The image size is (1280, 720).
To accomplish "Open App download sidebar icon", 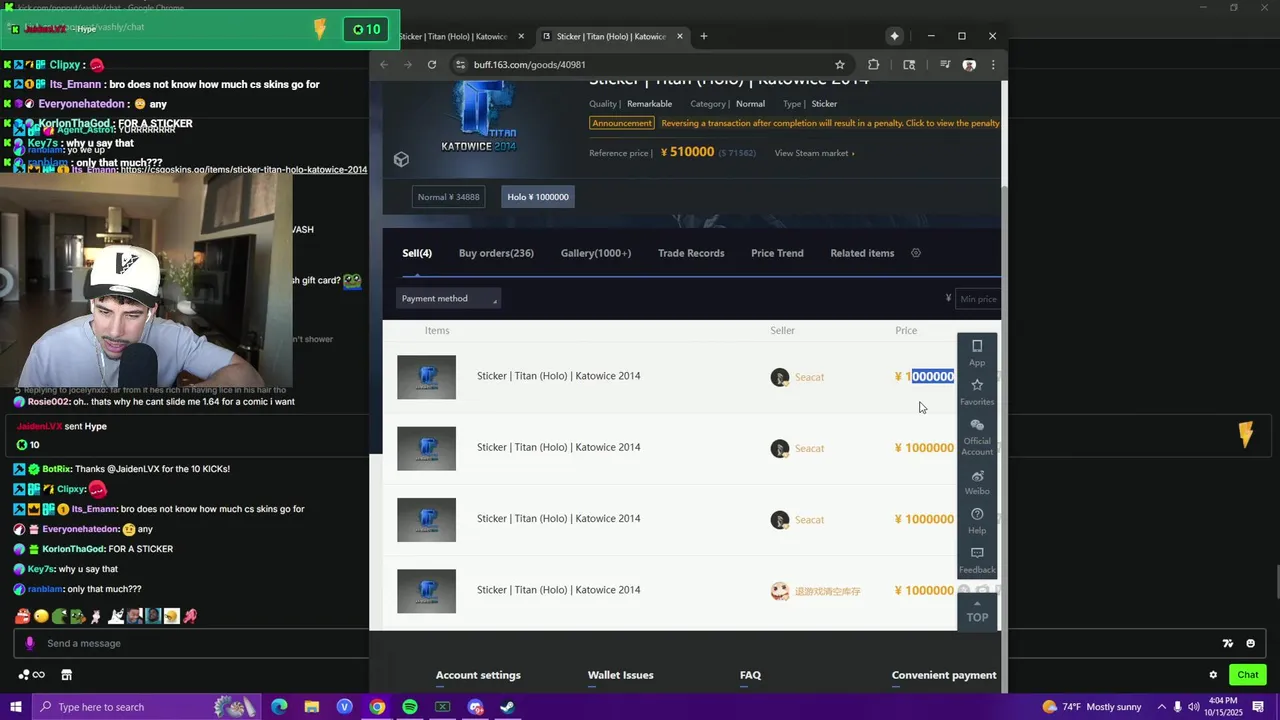I will pos(977,352).
